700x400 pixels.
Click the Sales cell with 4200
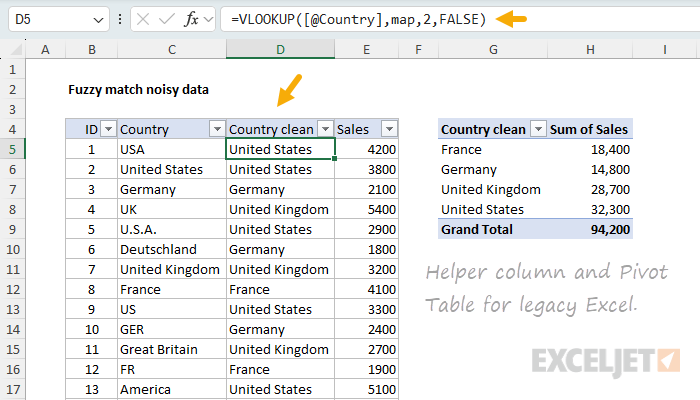pyautogui.click(x=367, y=149)
